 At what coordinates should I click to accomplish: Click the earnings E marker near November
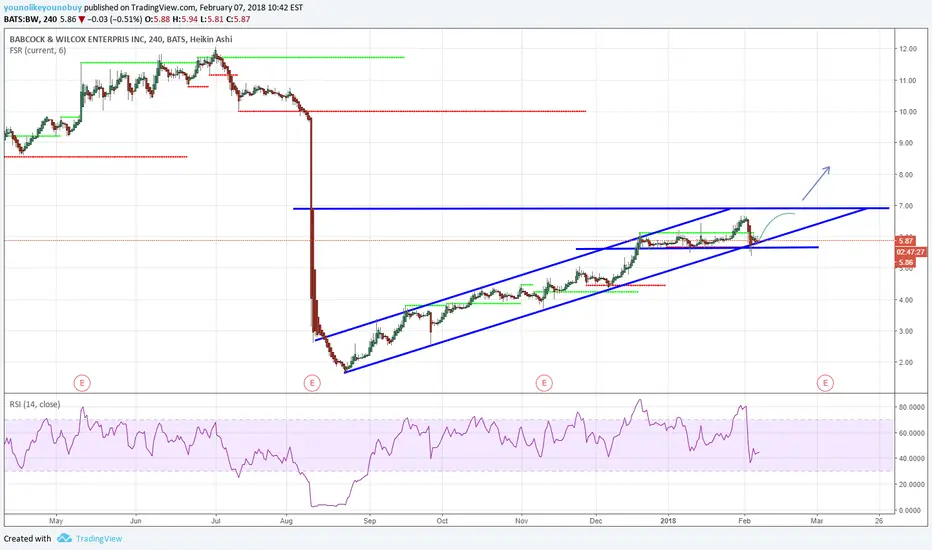(544, 383)
